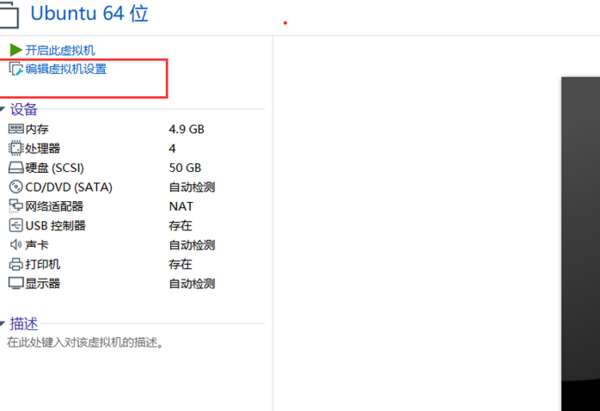Select the processor (处理器) chip icon
600x411 pixels.
tap(16, 148)
